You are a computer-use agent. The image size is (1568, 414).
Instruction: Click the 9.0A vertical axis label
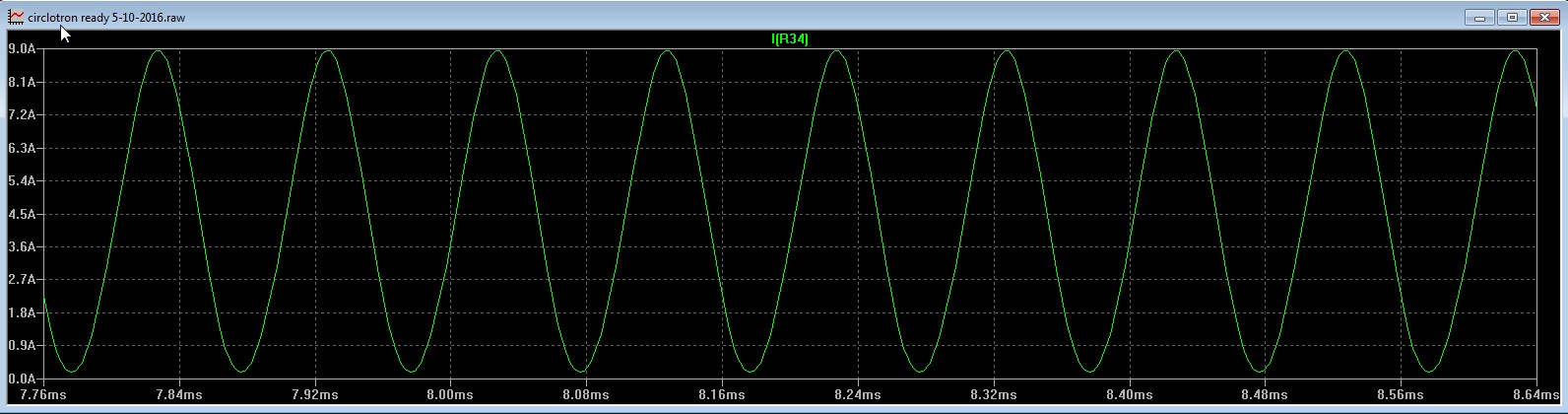pyautogui.click(x=22, y=48)
